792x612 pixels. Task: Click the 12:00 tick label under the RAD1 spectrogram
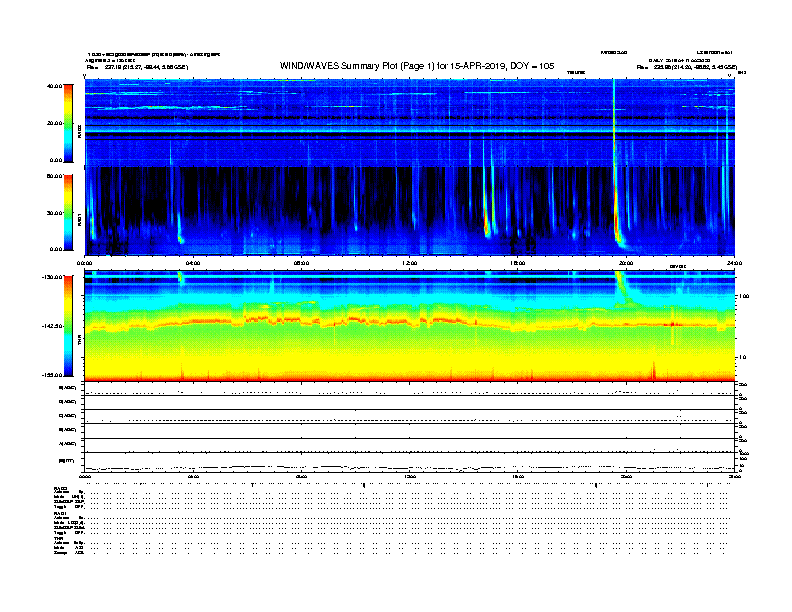[410, 263]
